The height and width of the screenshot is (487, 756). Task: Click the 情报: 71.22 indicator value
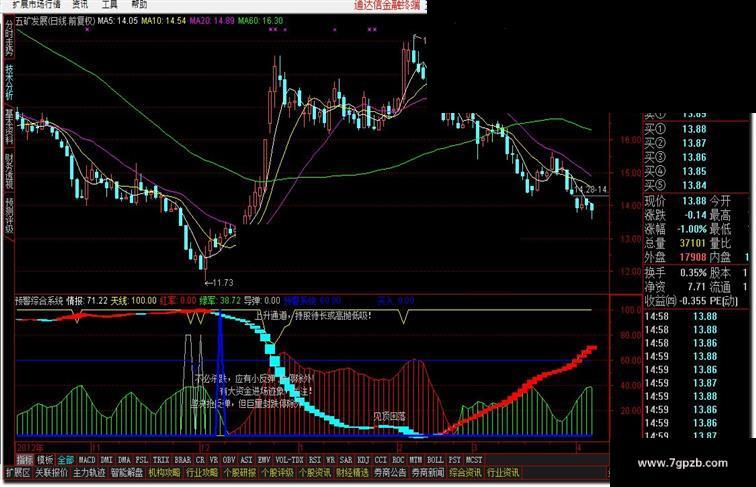(x=87, y=300)
